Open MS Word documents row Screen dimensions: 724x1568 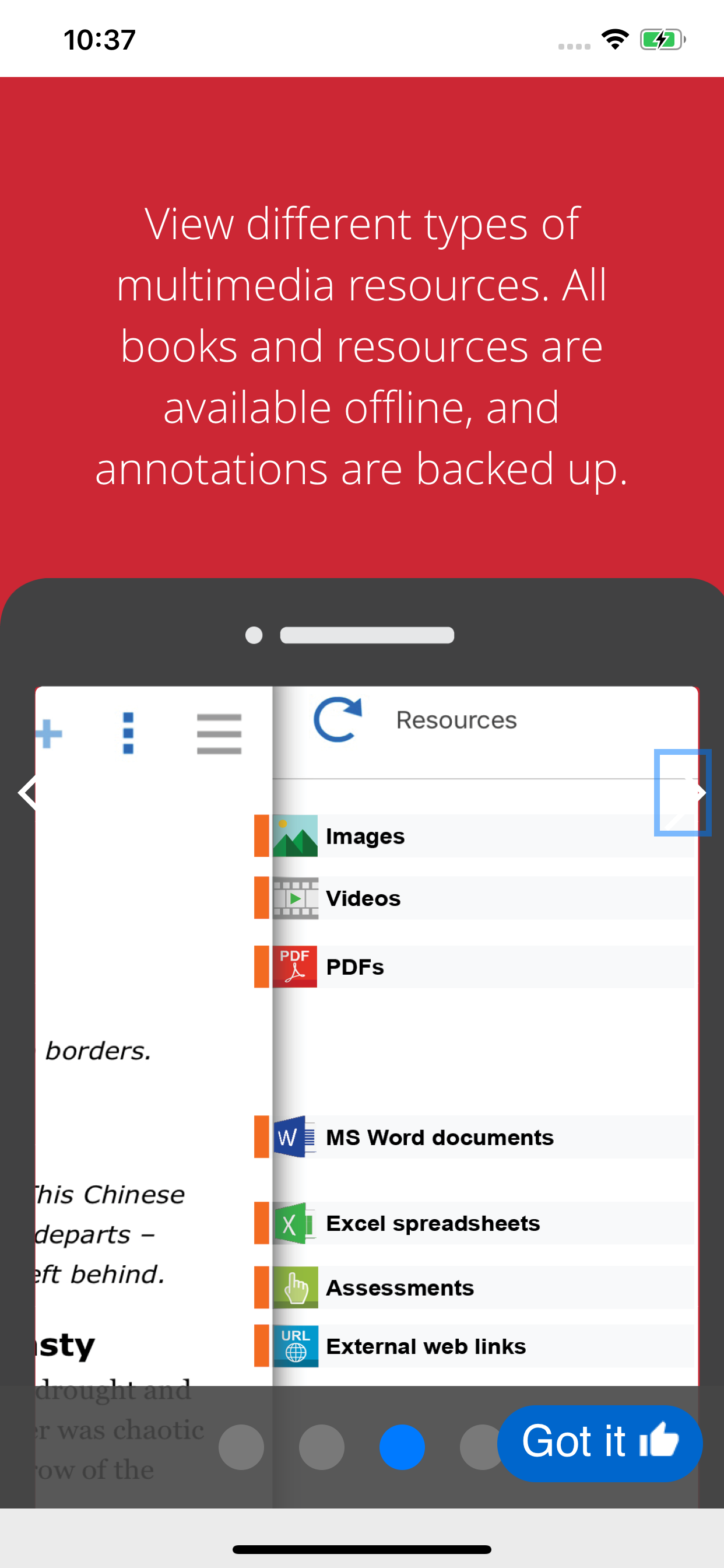pyautogui.click(x=475, y=1137)
